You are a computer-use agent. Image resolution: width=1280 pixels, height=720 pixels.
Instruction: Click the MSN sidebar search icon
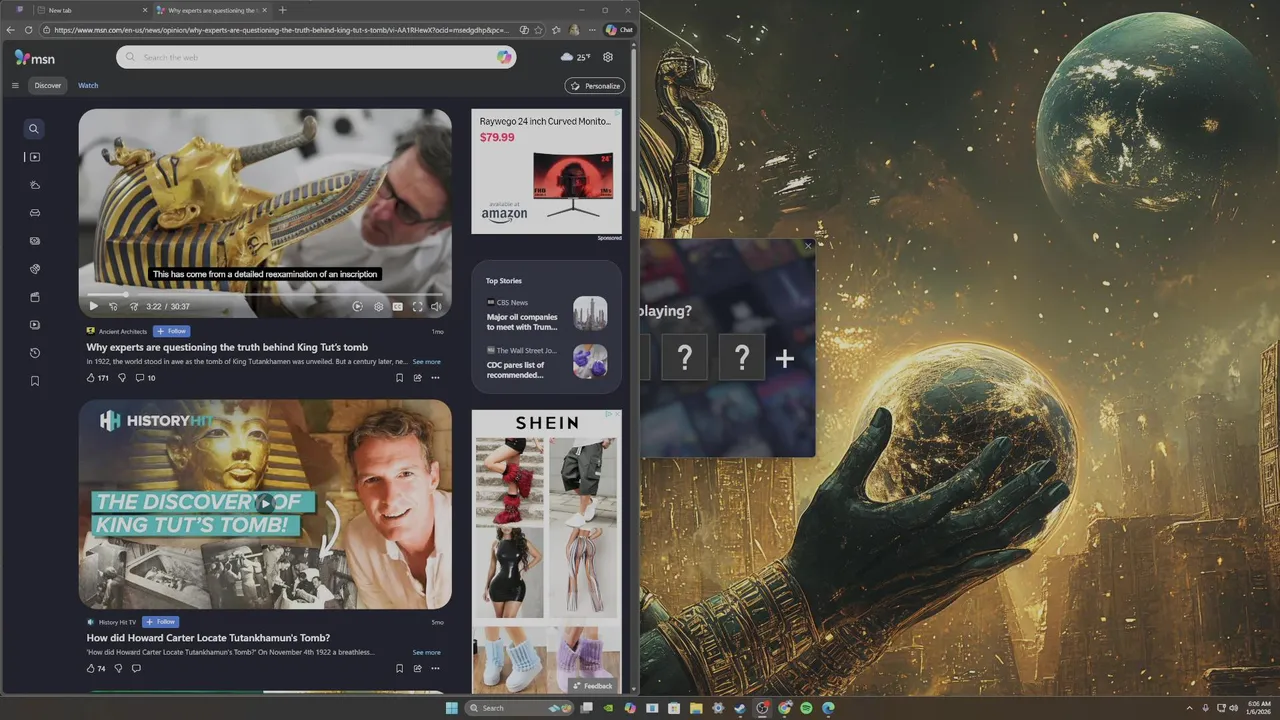[34, 128]
